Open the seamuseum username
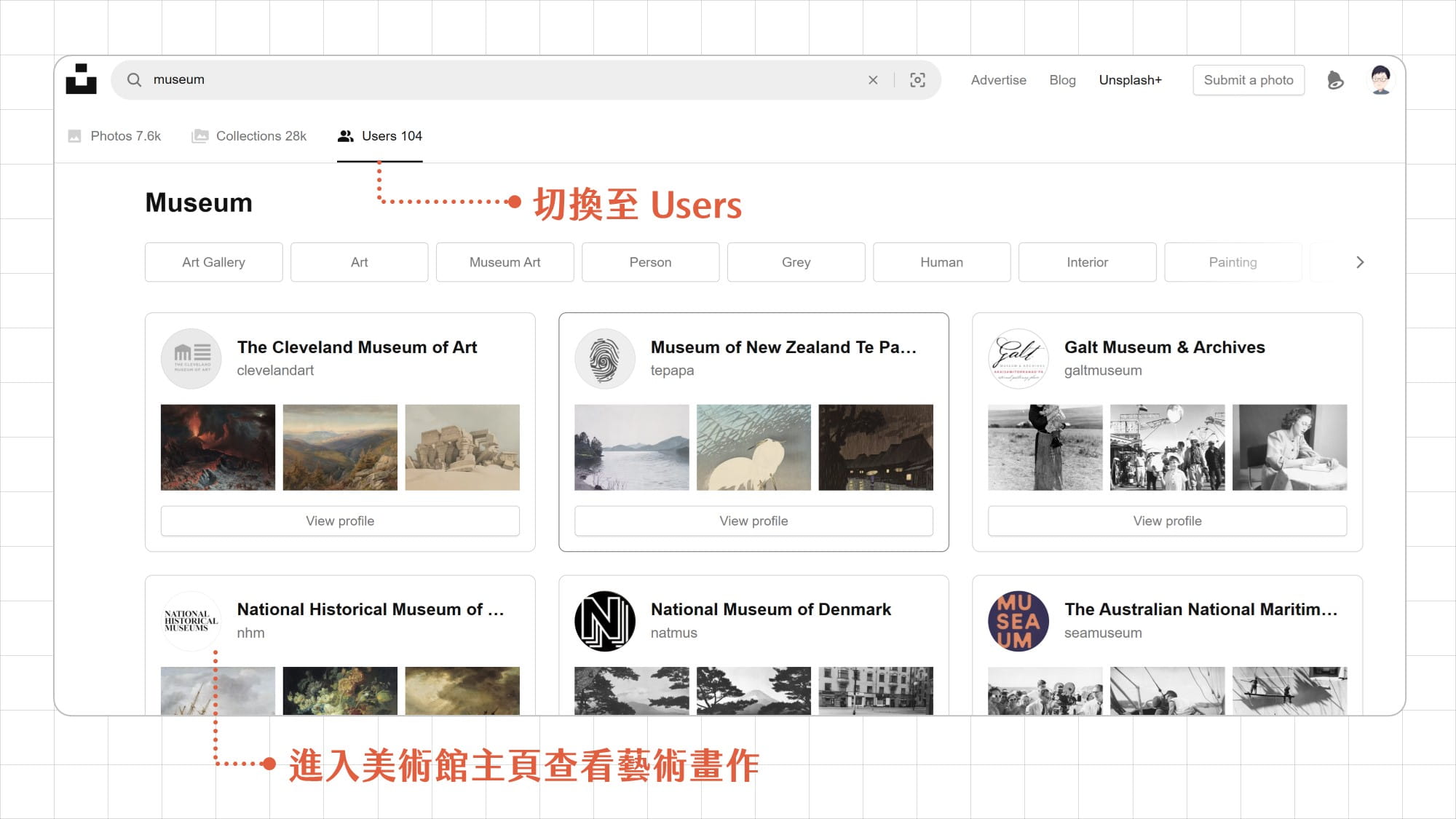The width and height of the screenshot is (1456, 819). [x=1103, y=633]
